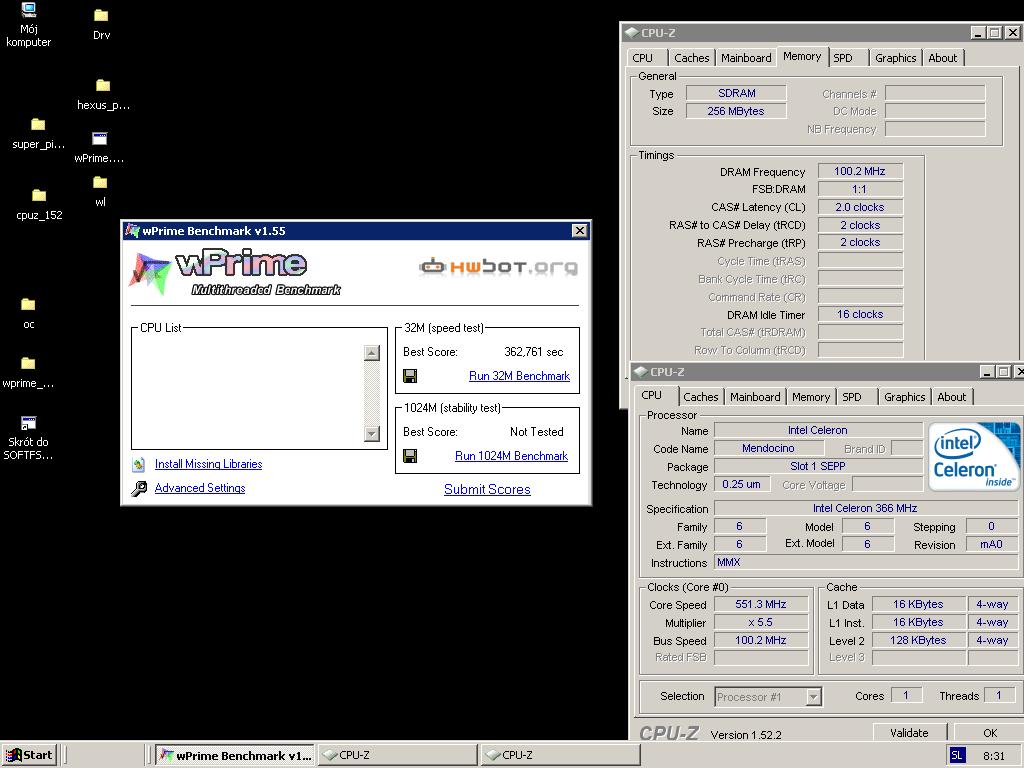Switch to Caches tab in upper CPU-Z

(x=691, y=57)
